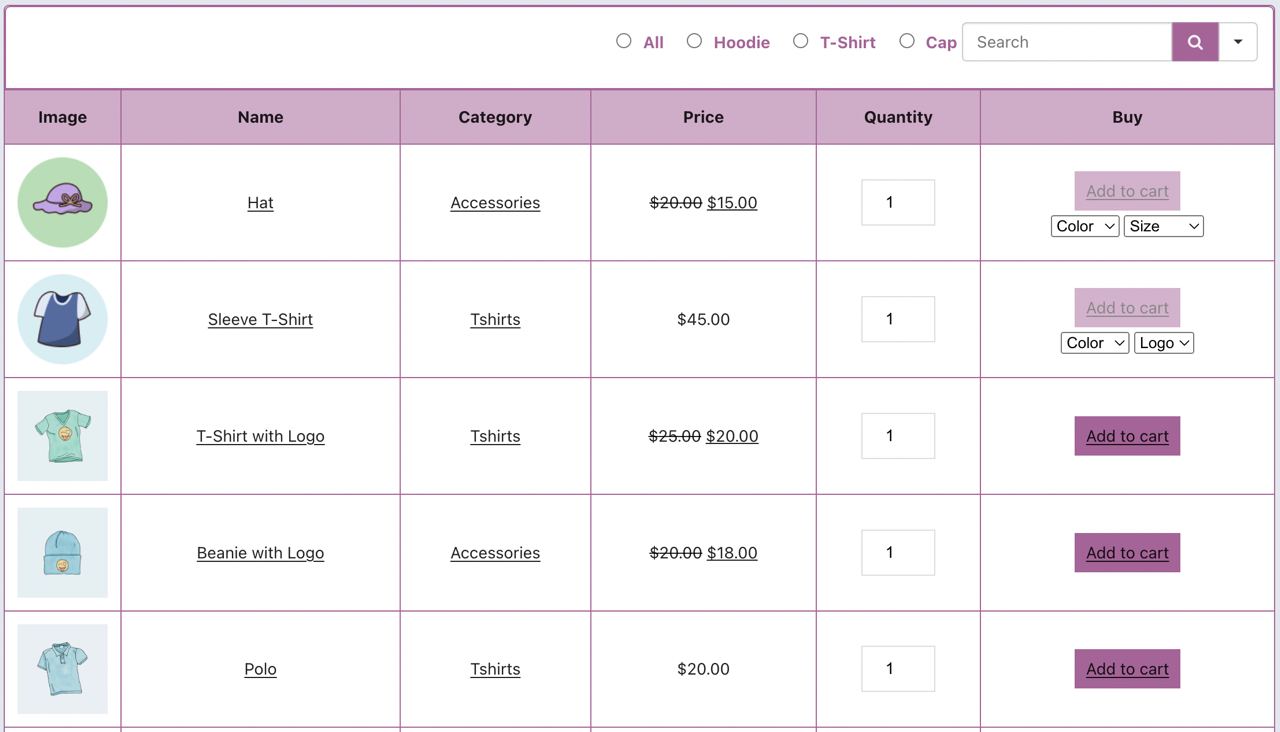Expand the search options dropdown arrow
This screenshot has height=732, width=1280.
point(1238,42)
